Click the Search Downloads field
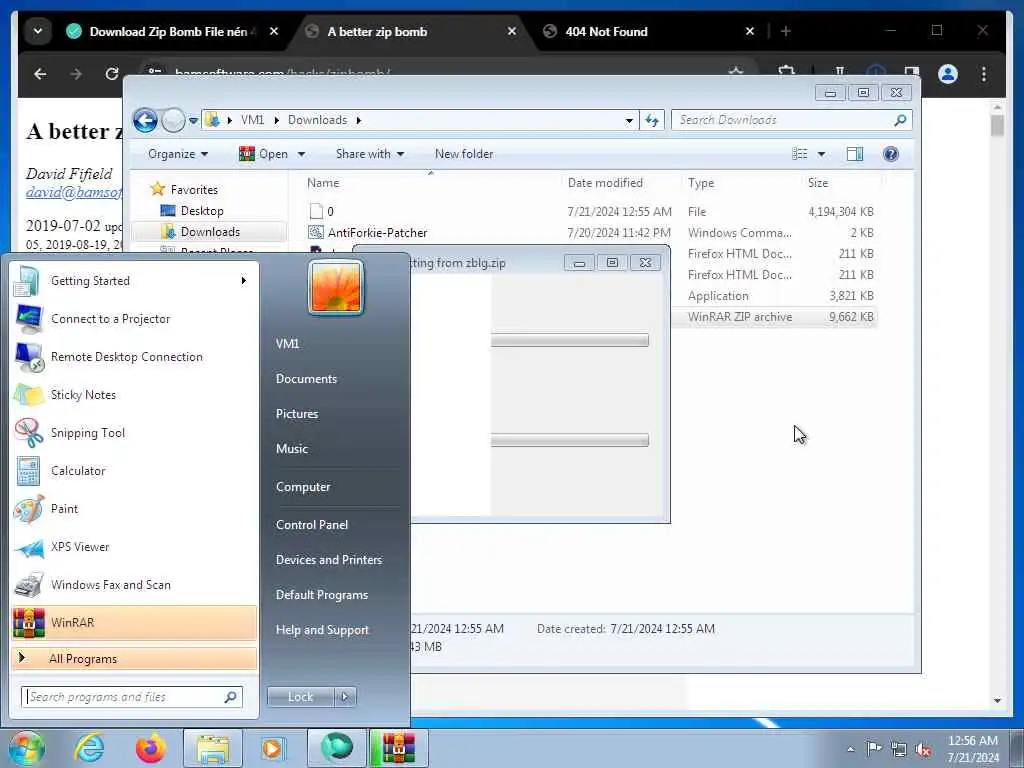 point(791,120)
